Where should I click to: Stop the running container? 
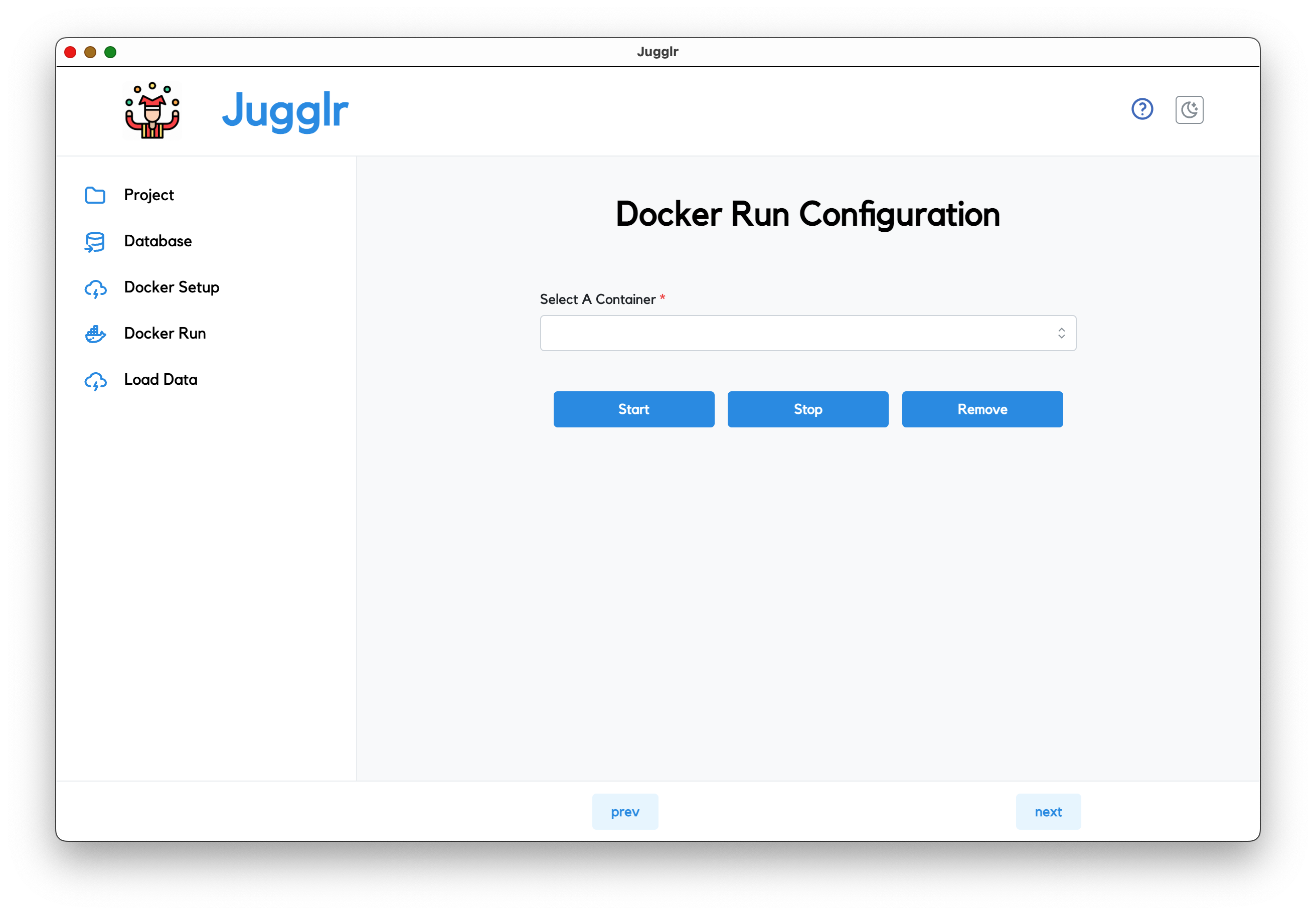[x=807, y=409]
